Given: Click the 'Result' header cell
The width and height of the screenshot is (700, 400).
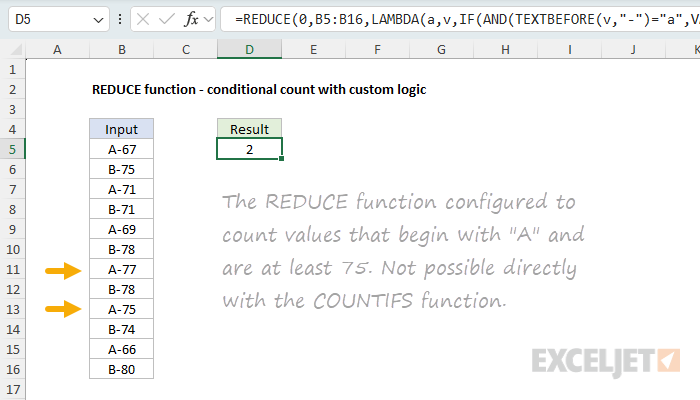Looking at the screenshot, I should [x=250, y=129].
